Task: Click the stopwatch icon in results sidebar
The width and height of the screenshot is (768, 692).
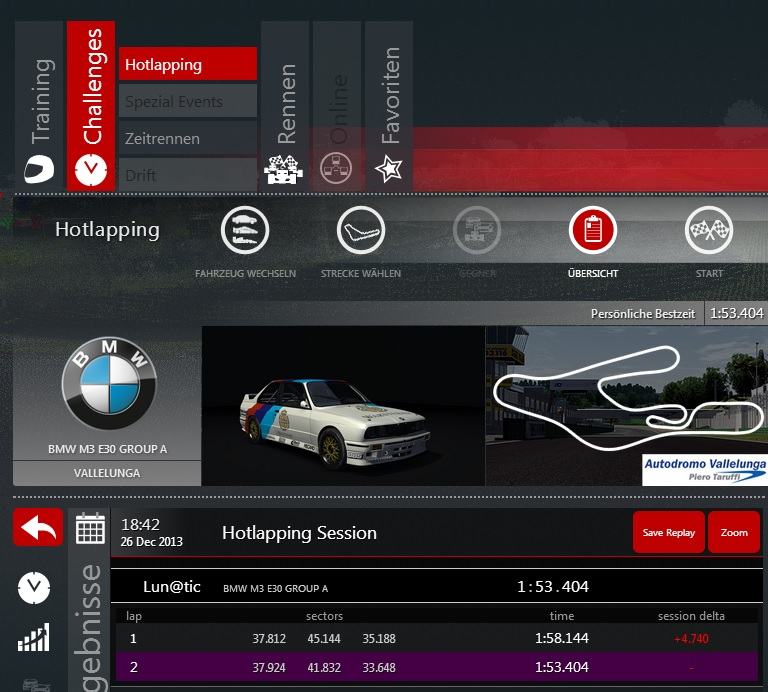Action: coord(34,587)
